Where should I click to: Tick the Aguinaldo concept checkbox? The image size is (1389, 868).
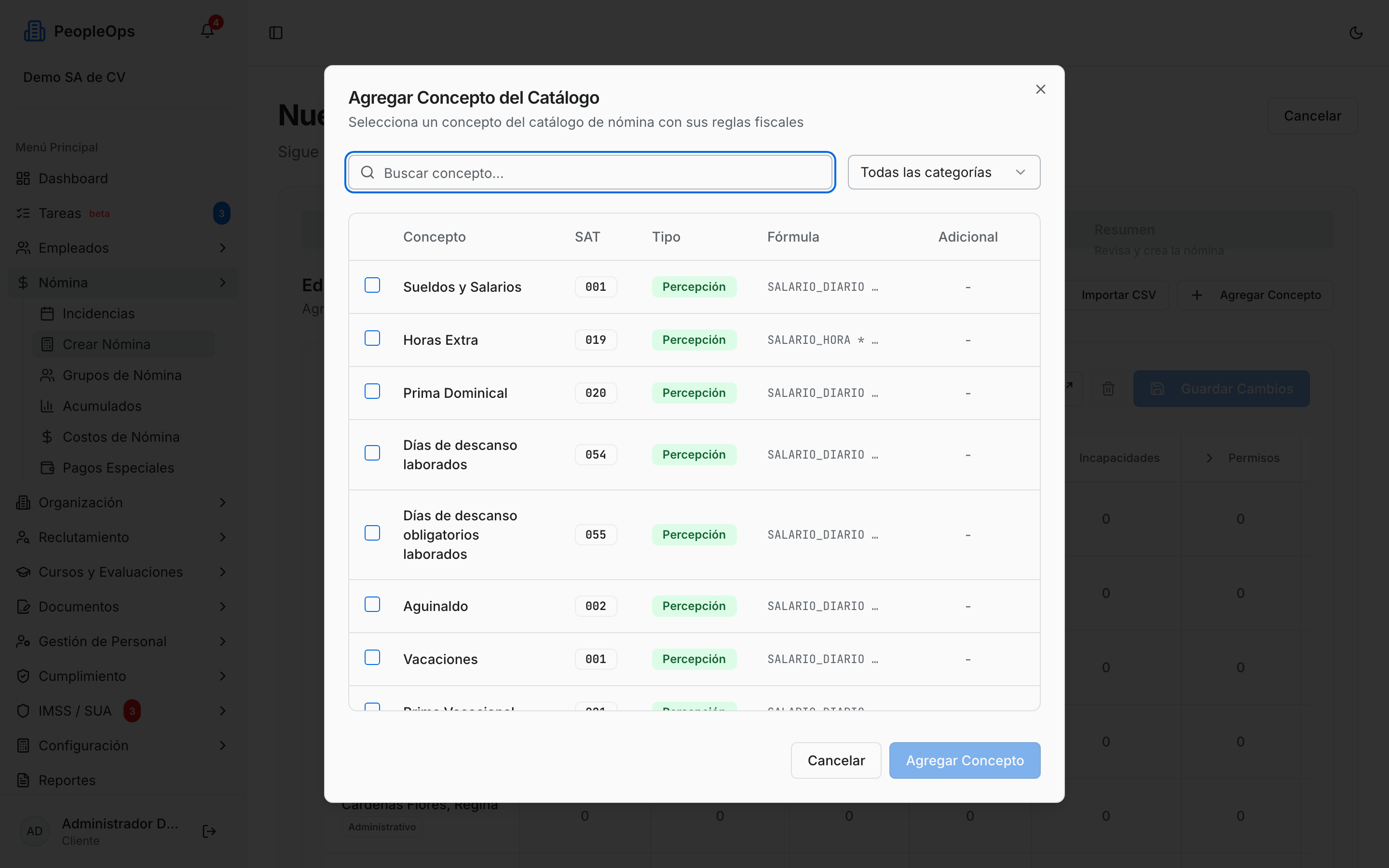click(372, 605)
